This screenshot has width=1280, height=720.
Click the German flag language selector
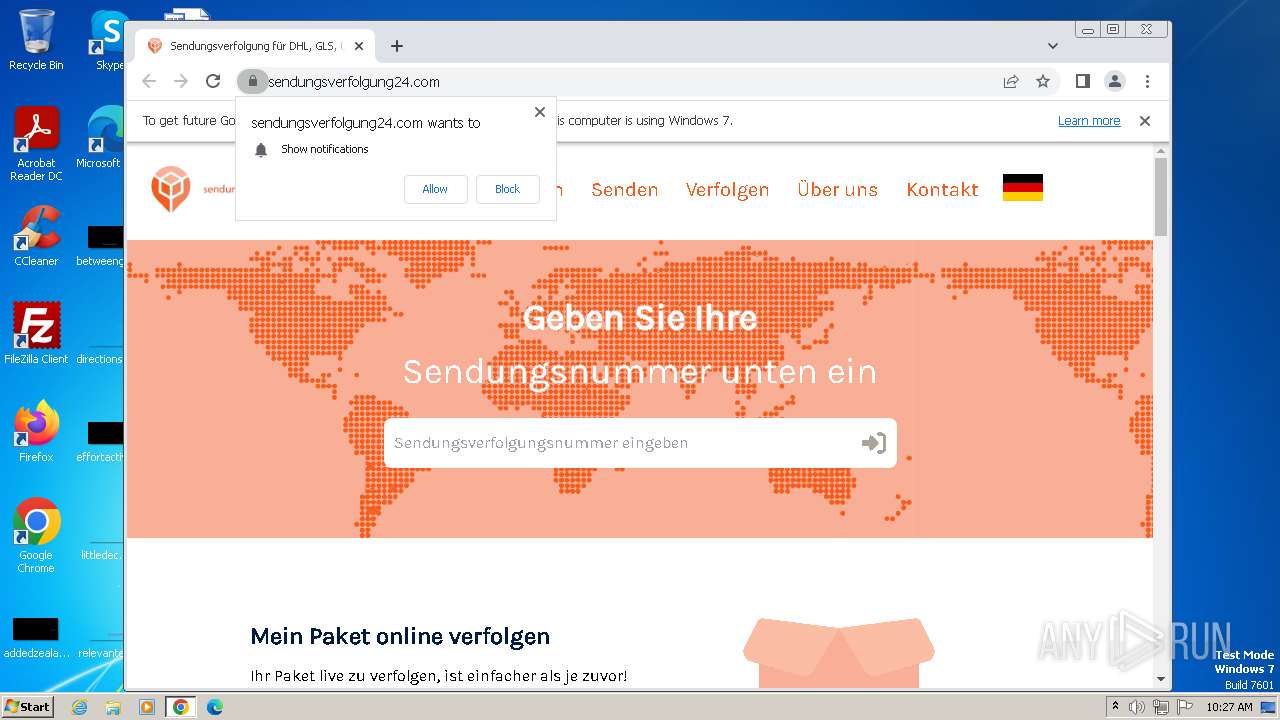[x=1023, y=188]
